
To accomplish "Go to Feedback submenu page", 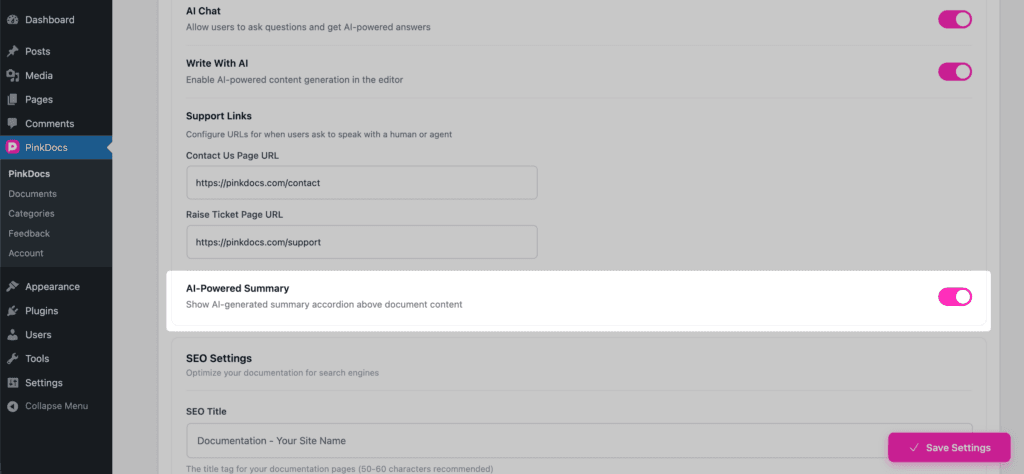I will [x=29, y=233].
